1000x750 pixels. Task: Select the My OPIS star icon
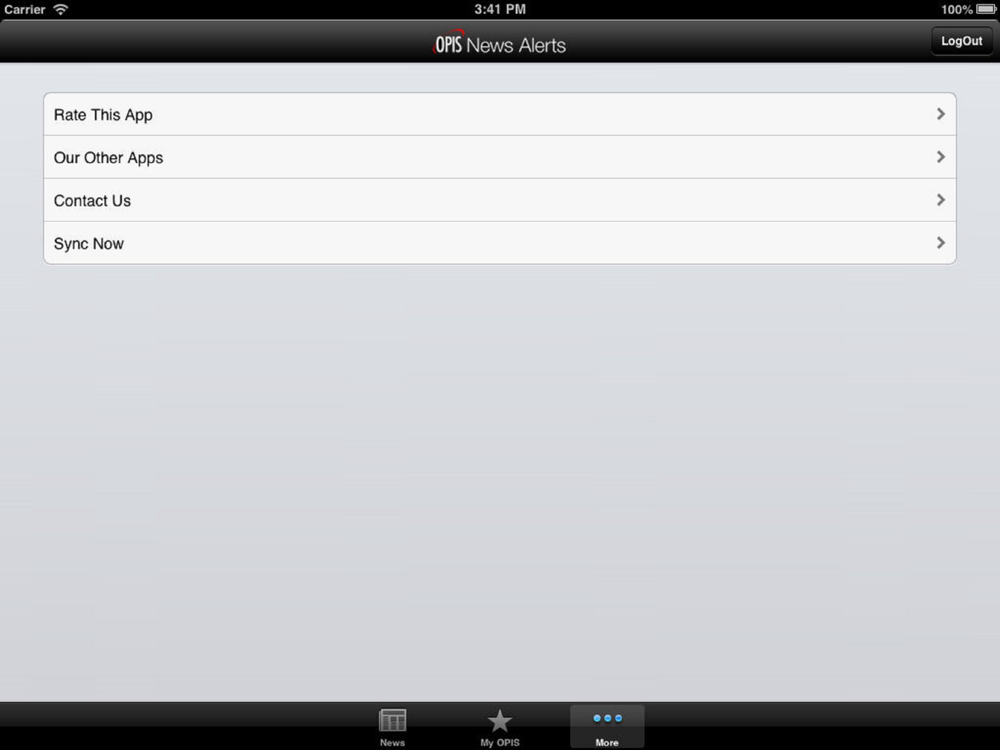click(499, 721)
